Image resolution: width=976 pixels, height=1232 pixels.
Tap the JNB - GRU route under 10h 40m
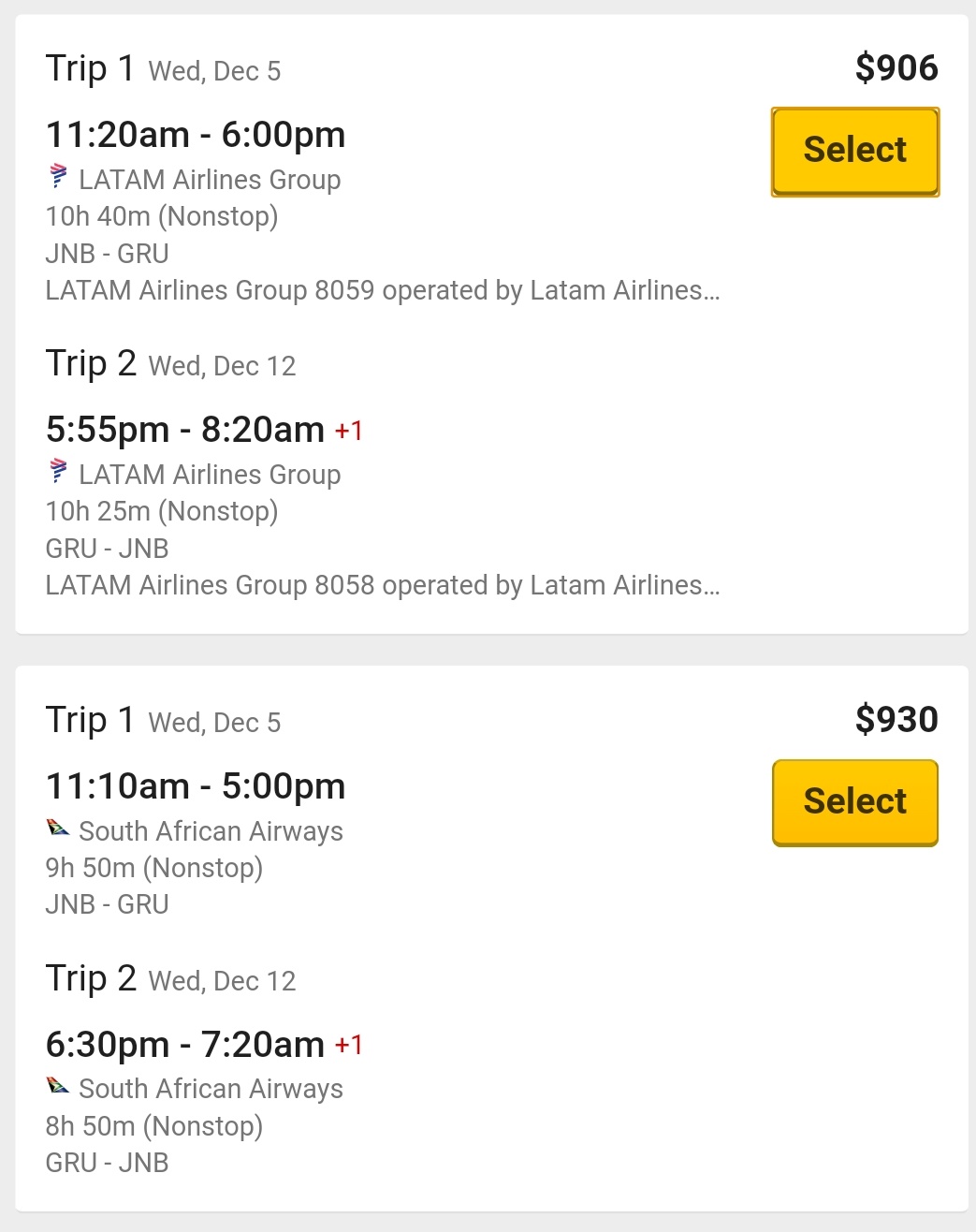pos(107,254)
